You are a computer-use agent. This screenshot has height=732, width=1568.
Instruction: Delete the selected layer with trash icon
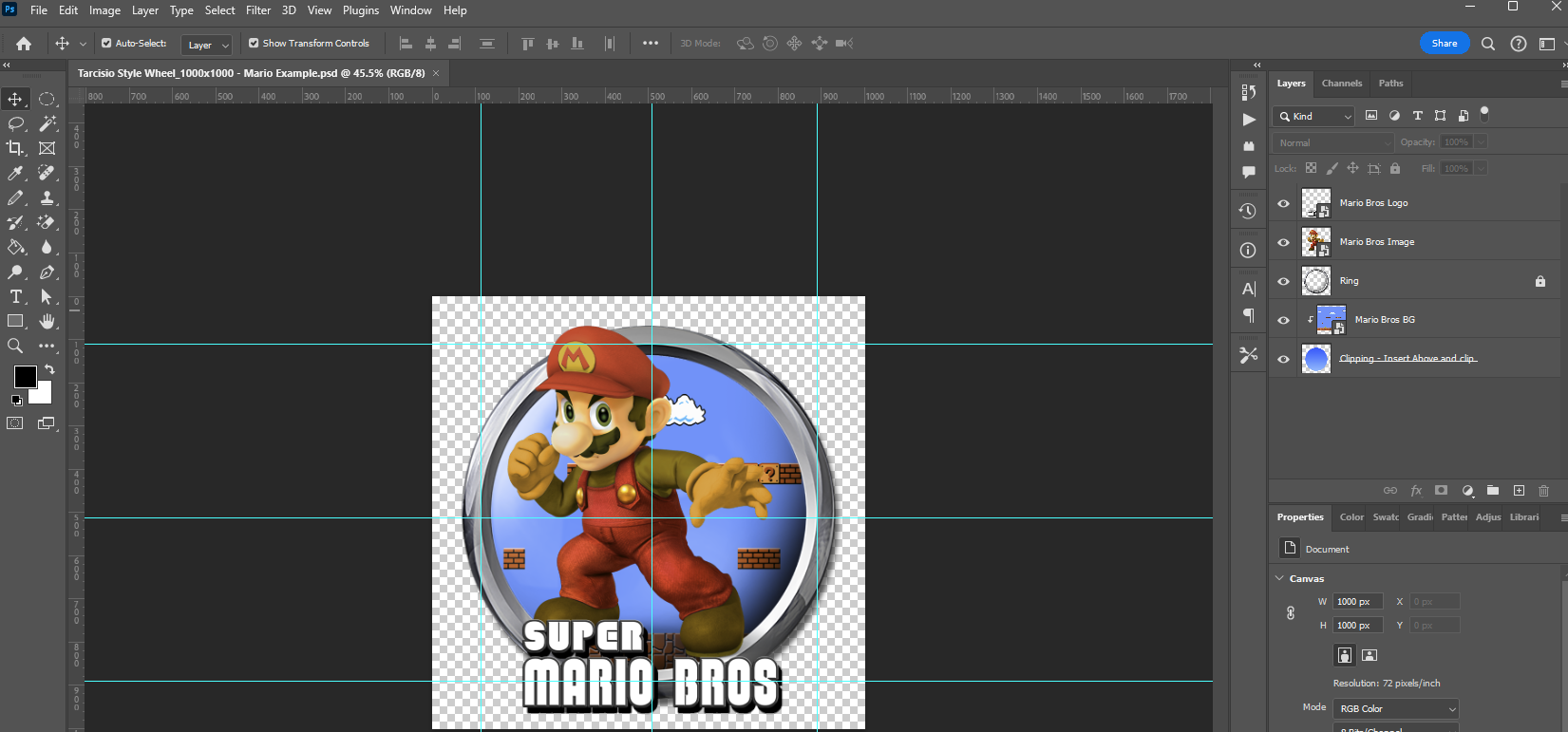coord(1543,491)
